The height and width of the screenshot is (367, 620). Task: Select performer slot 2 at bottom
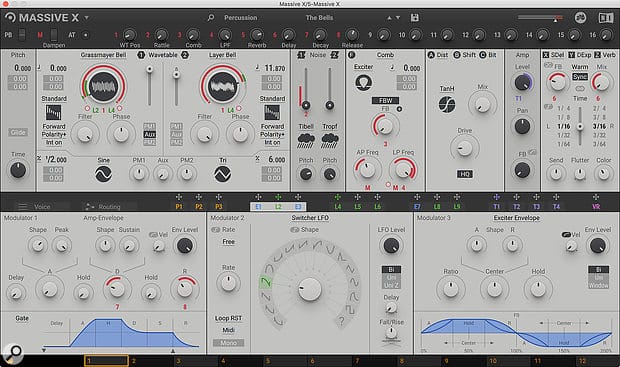coord(152,361)
